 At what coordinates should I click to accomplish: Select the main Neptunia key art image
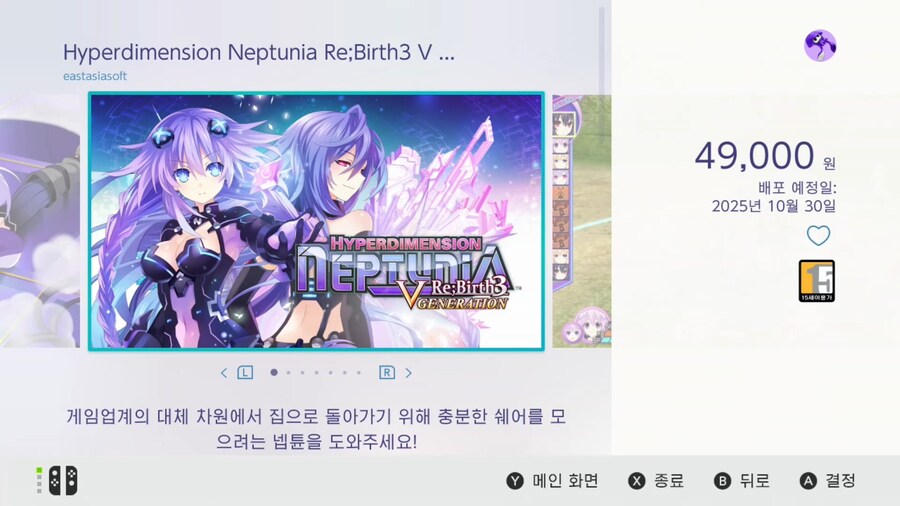[316, 221]
